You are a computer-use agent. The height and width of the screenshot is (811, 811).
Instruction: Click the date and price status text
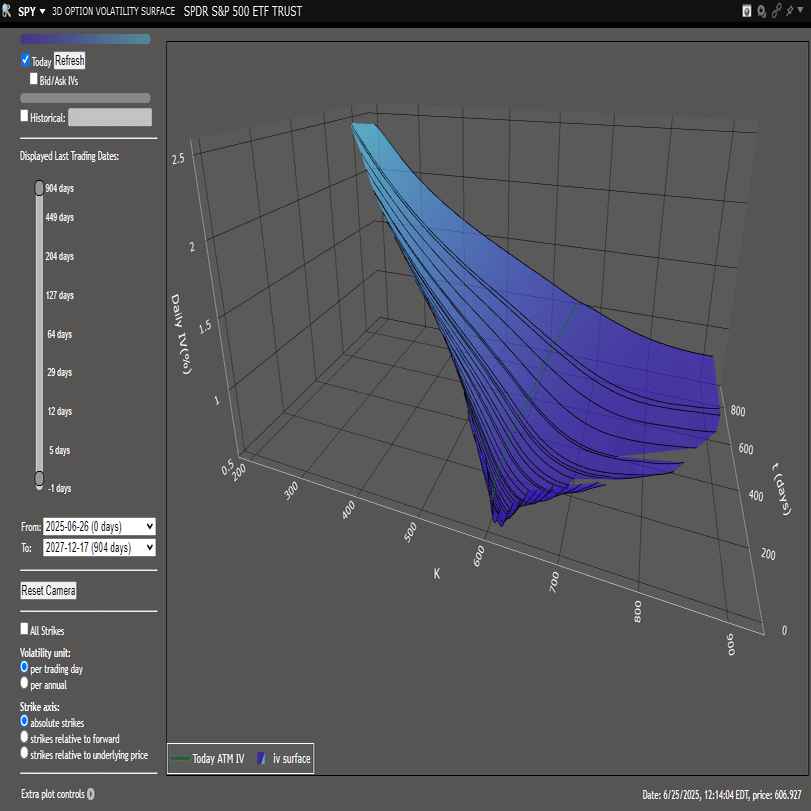pyautogui.click(x=722, y=794)
